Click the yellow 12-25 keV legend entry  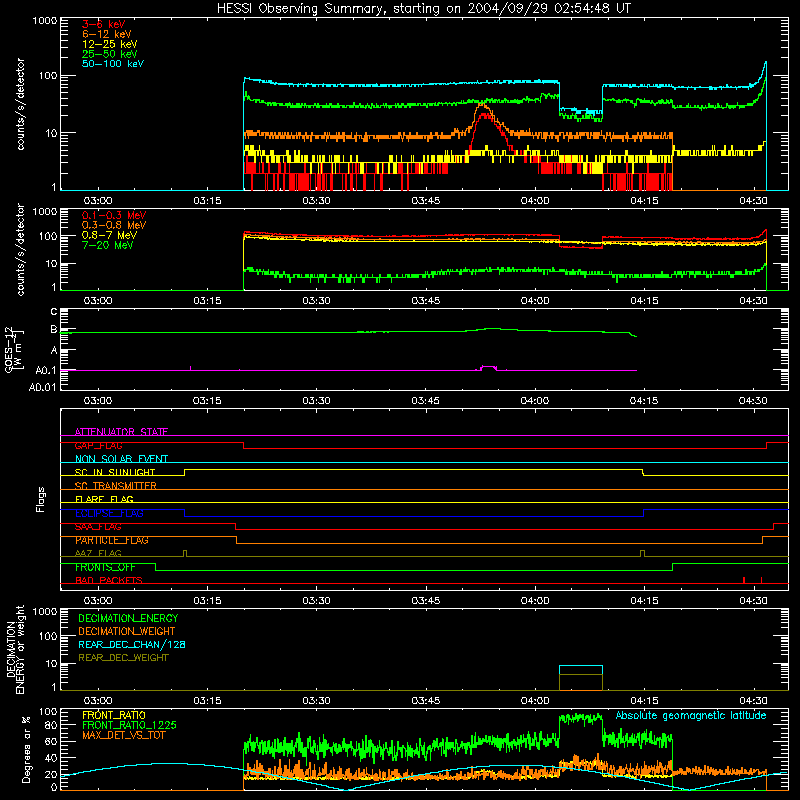tap(110, 44)
